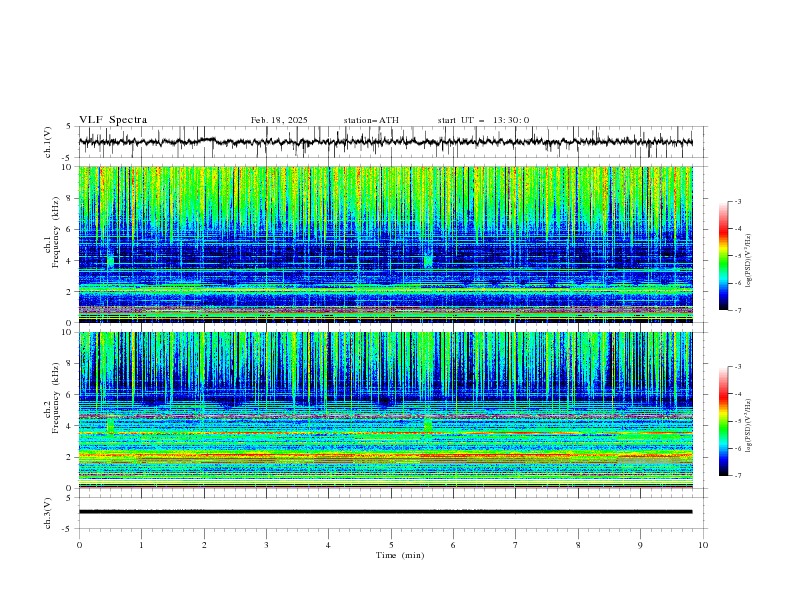This screenshot has height=612, width=792.
Task: Click the lower color bar '-7' label
Action: pyautogui.click(x=737, y=475)
